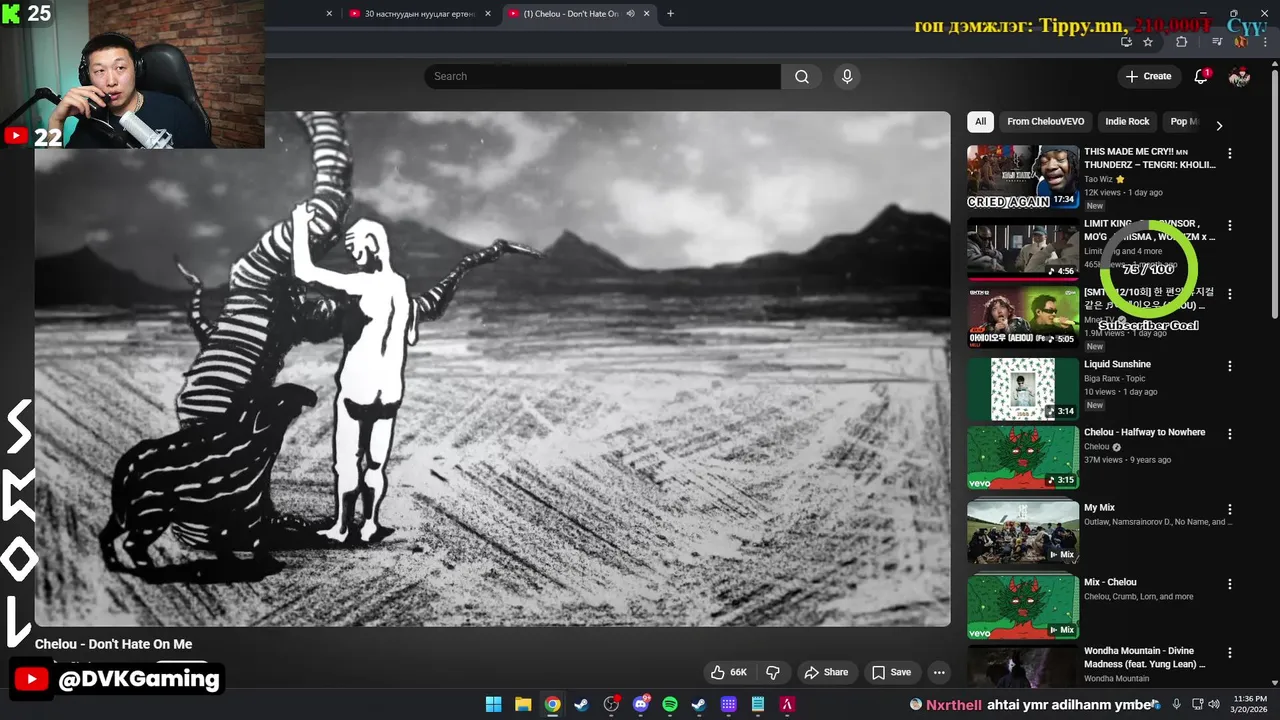This screenshot has height=720, width=1280.
Task: Click the system tray volume icon
Action: click(x=1213, y=704)
